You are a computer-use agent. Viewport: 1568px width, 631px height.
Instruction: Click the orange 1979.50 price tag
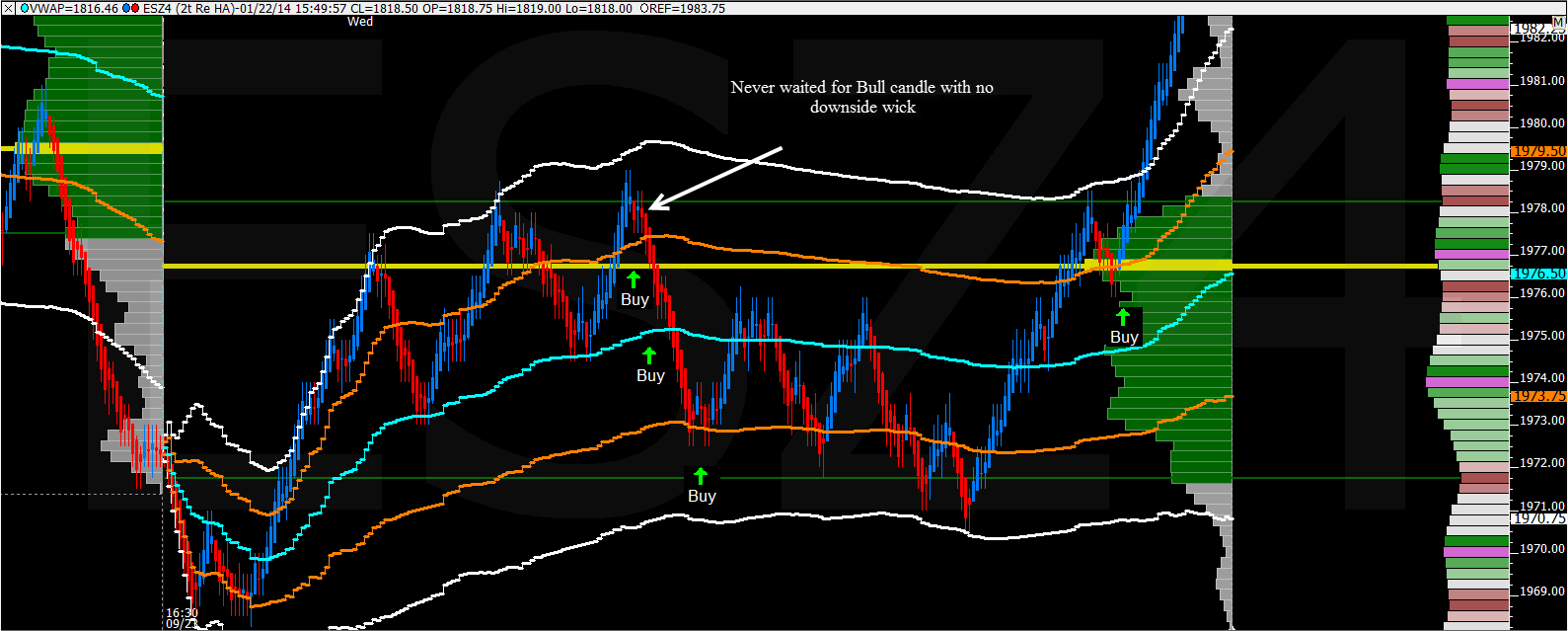(1538, 151)
